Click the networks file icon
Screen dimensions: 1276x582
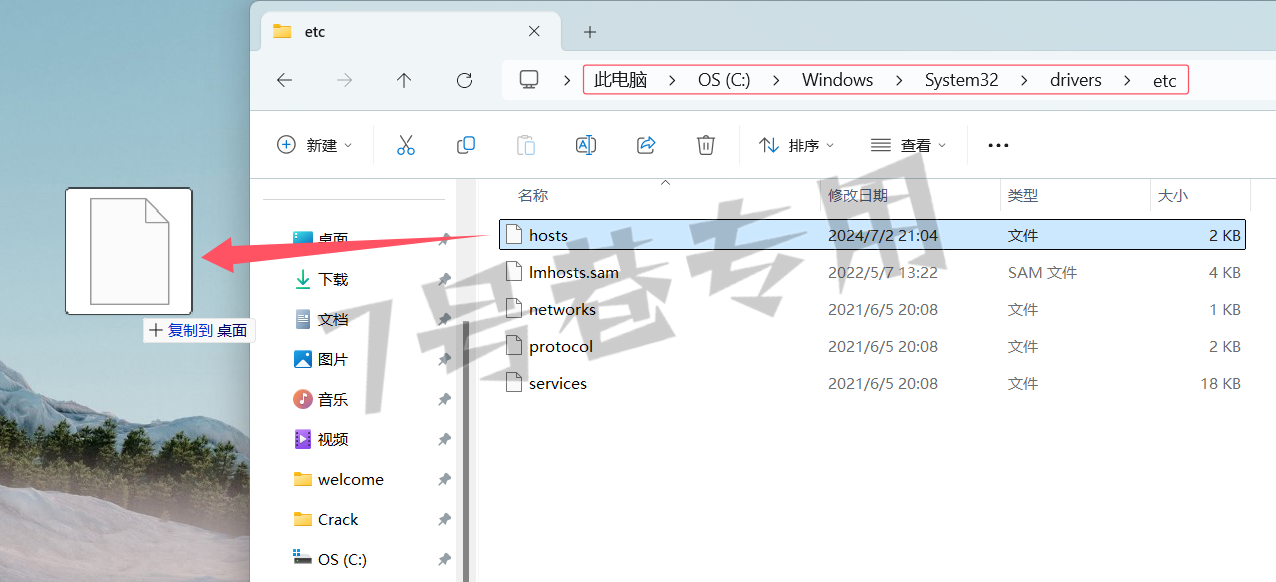(x=514, y=309)
